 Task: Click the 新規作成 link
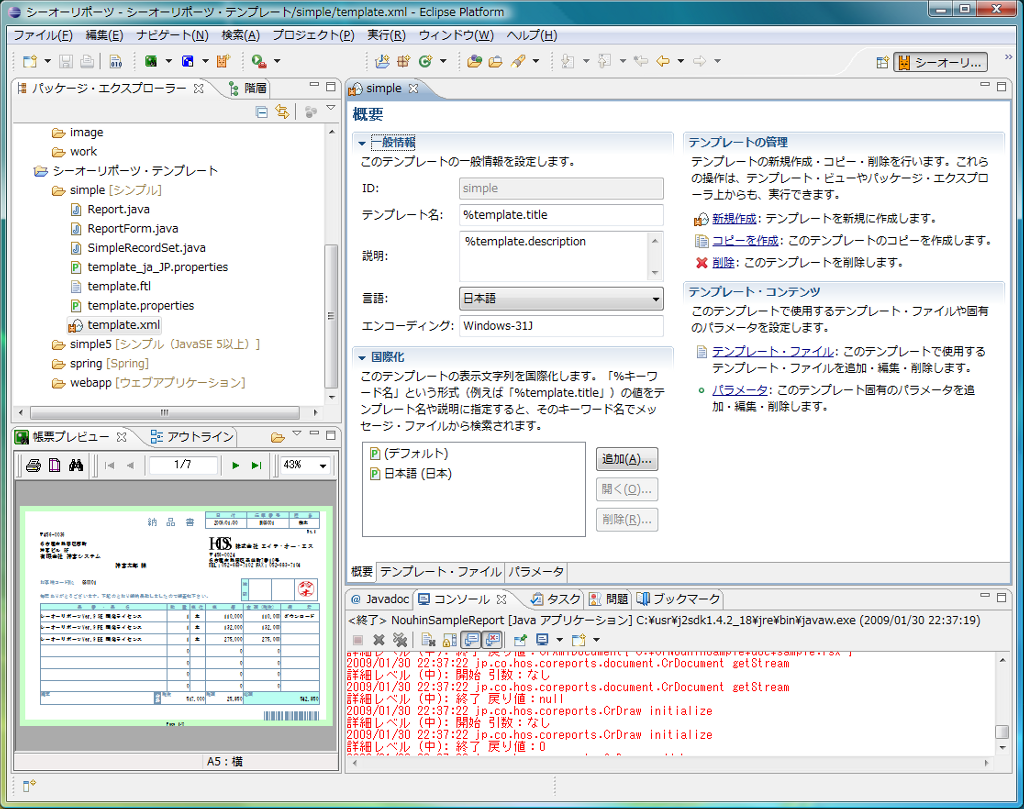point(735,219)
